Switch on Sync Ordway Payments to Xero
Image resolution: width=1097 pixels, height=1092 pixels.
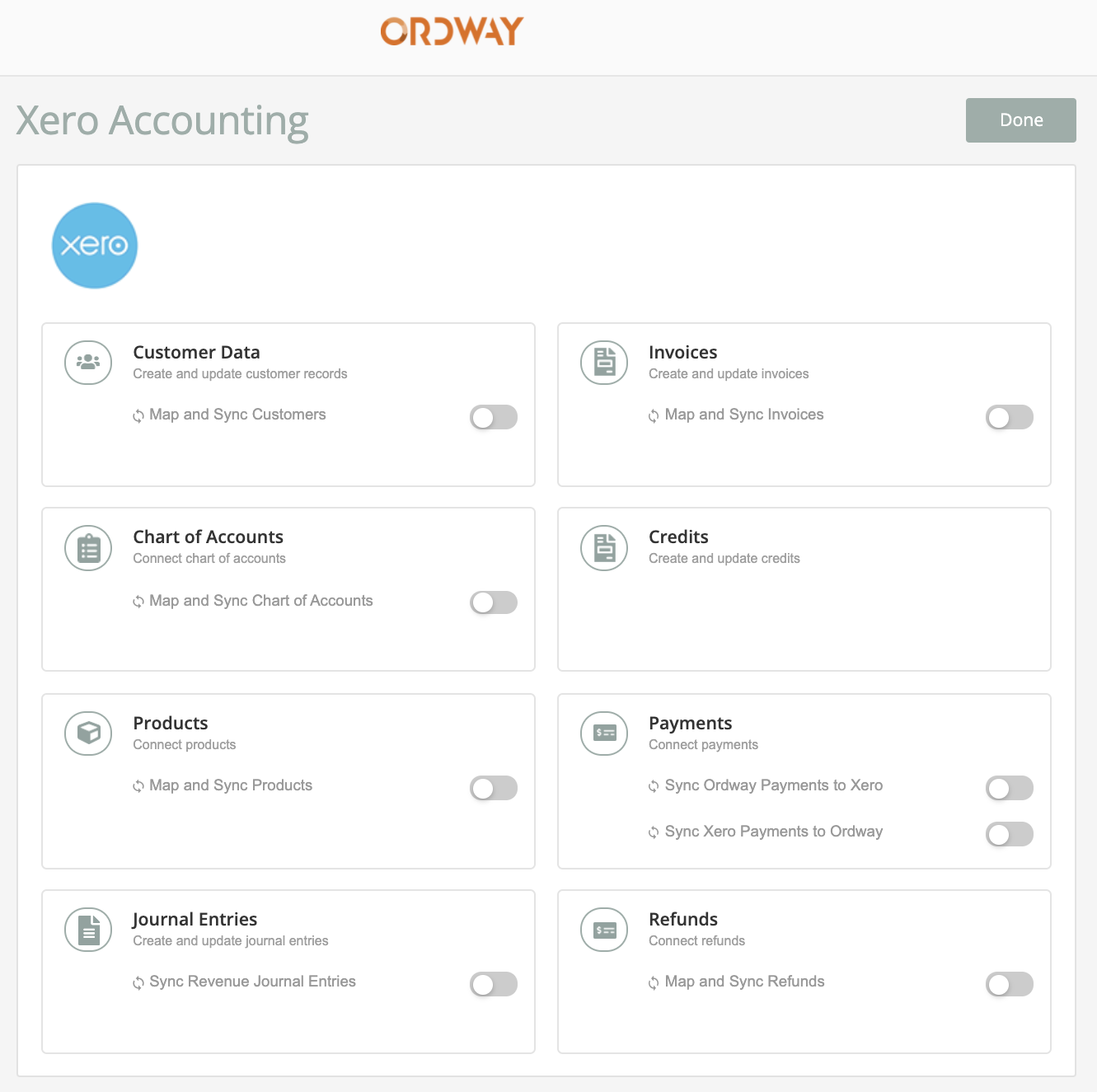point(1010,788)
